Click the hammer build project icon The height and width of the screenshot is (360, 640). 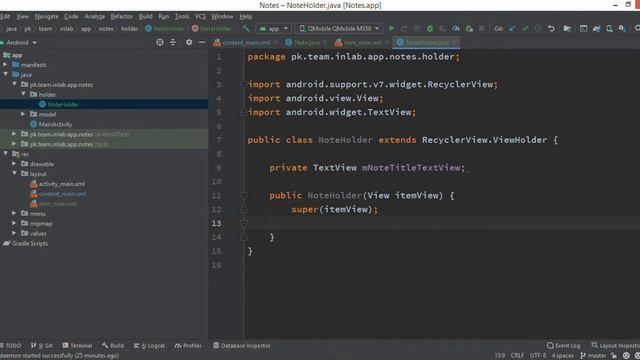click(246, 29)
